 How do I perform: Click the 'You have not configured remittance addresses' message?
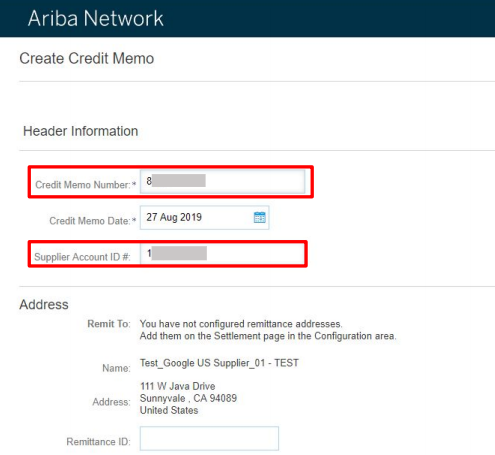(x=241, y=324)
